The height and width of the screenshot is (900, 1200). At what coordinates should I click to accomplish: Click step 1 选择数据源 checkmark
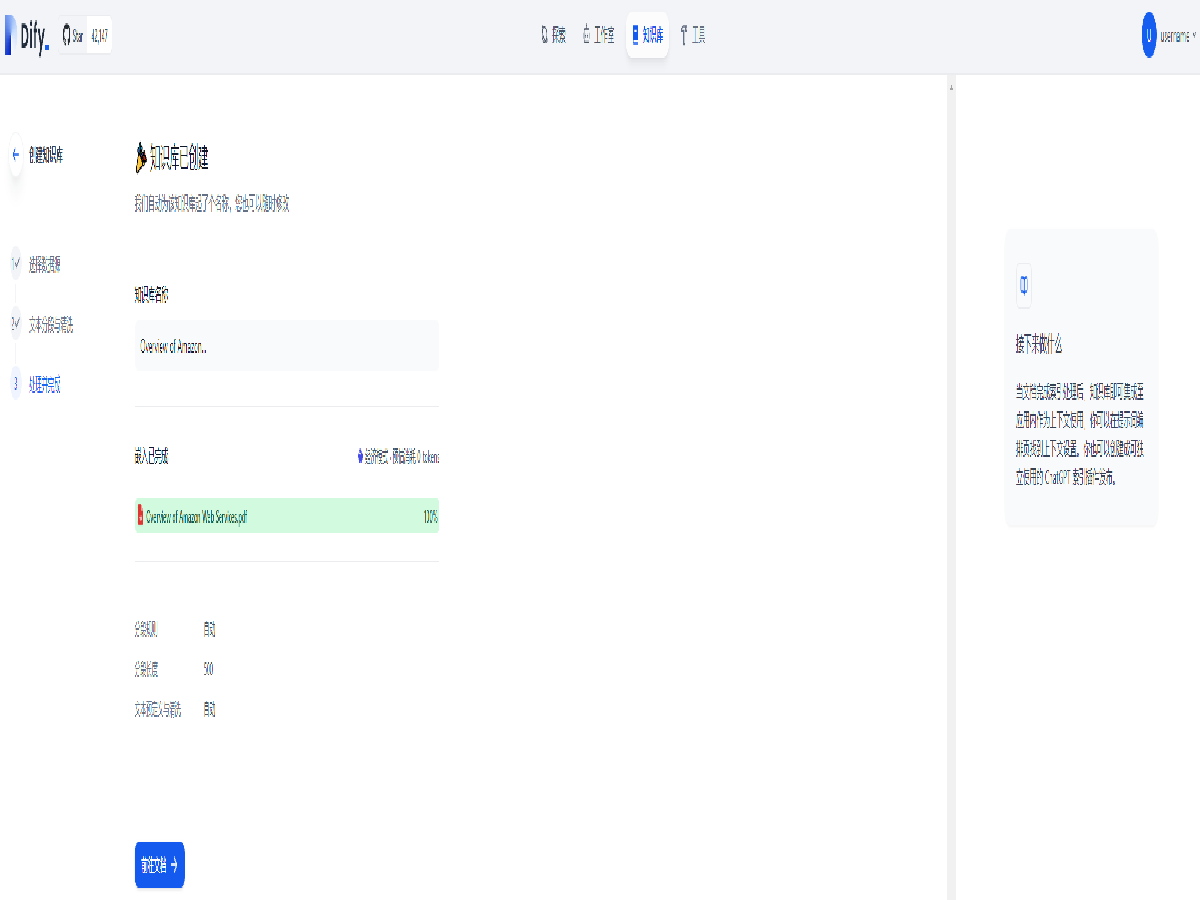15,265
